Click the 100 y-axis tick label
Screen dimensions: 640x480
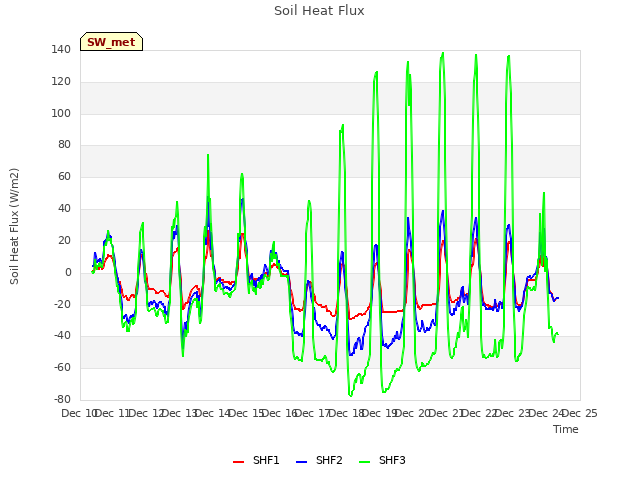[x=61, y=113]
